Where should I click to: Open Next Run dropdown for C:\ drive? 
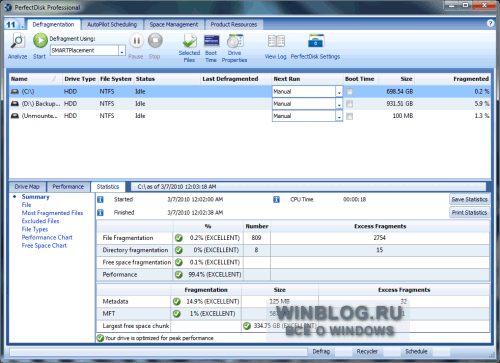(339, 92)
